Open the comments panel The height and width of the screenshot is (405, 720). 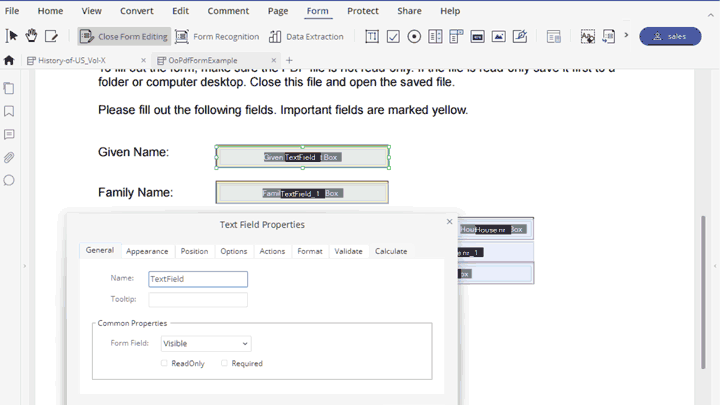(x=9, y=134)
